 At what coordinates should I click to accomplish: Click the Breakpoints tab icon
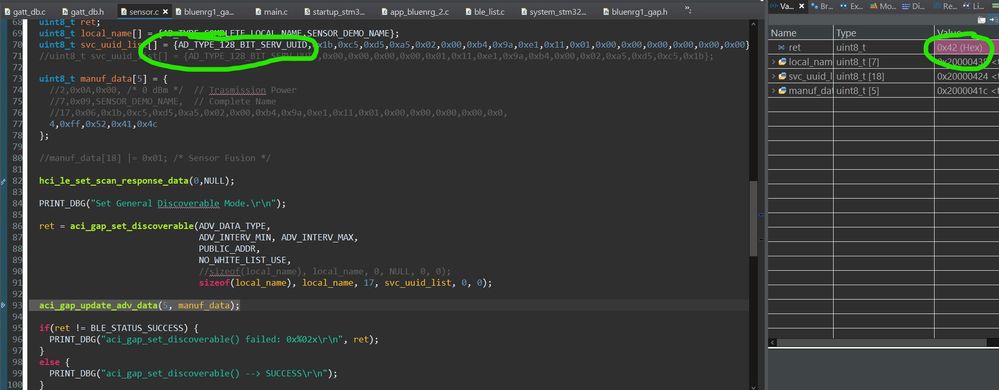(815, 6)
